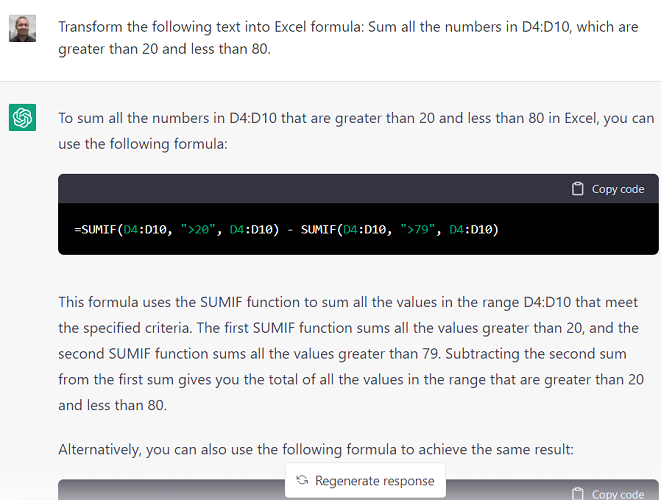Click the paragraph beginning 'This formula uses the SUMIF'
Image resolution: width=661 pixels, height=500 pixels.
click(x=351, y=353)
